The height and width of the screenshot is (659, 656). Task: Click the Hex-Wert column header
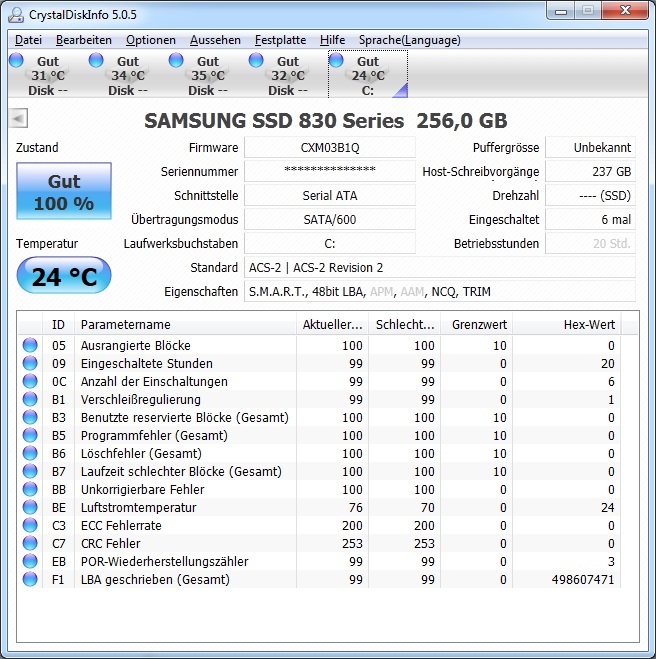point(566,324)
